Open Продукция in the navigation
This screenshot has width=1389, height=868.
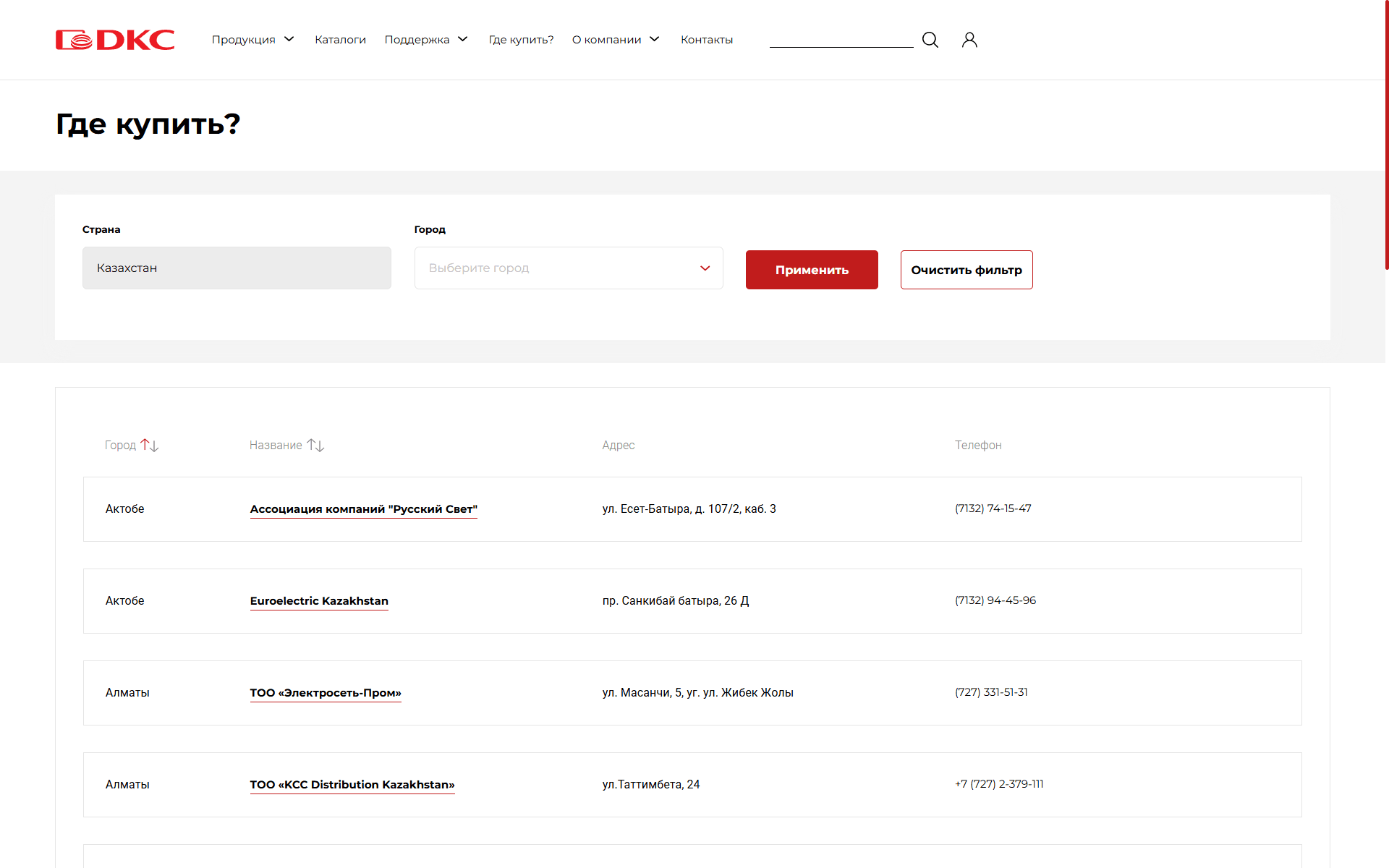point(244,40)
